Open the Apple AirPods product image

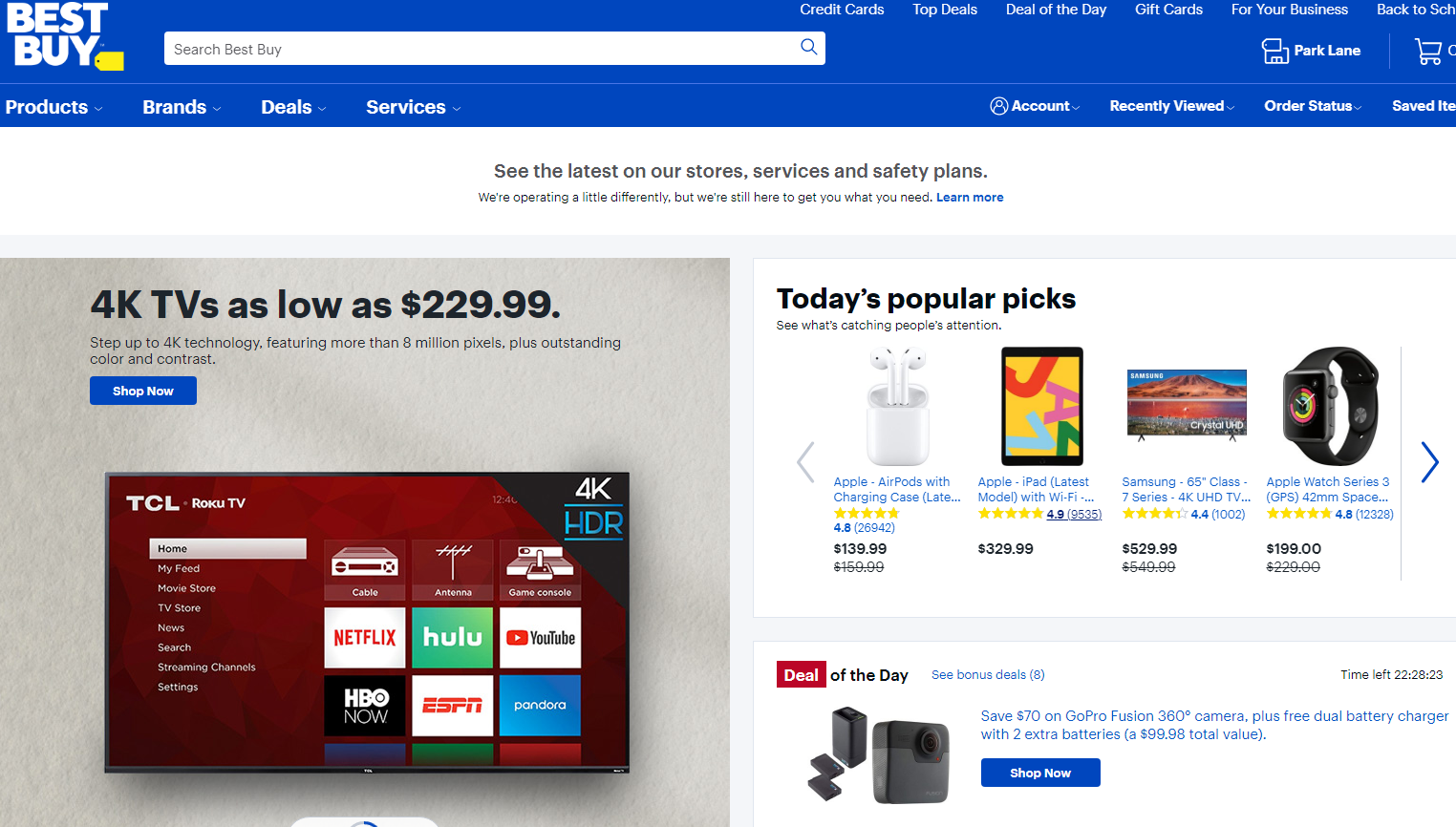pyautogui.click(x=897, y=406)
